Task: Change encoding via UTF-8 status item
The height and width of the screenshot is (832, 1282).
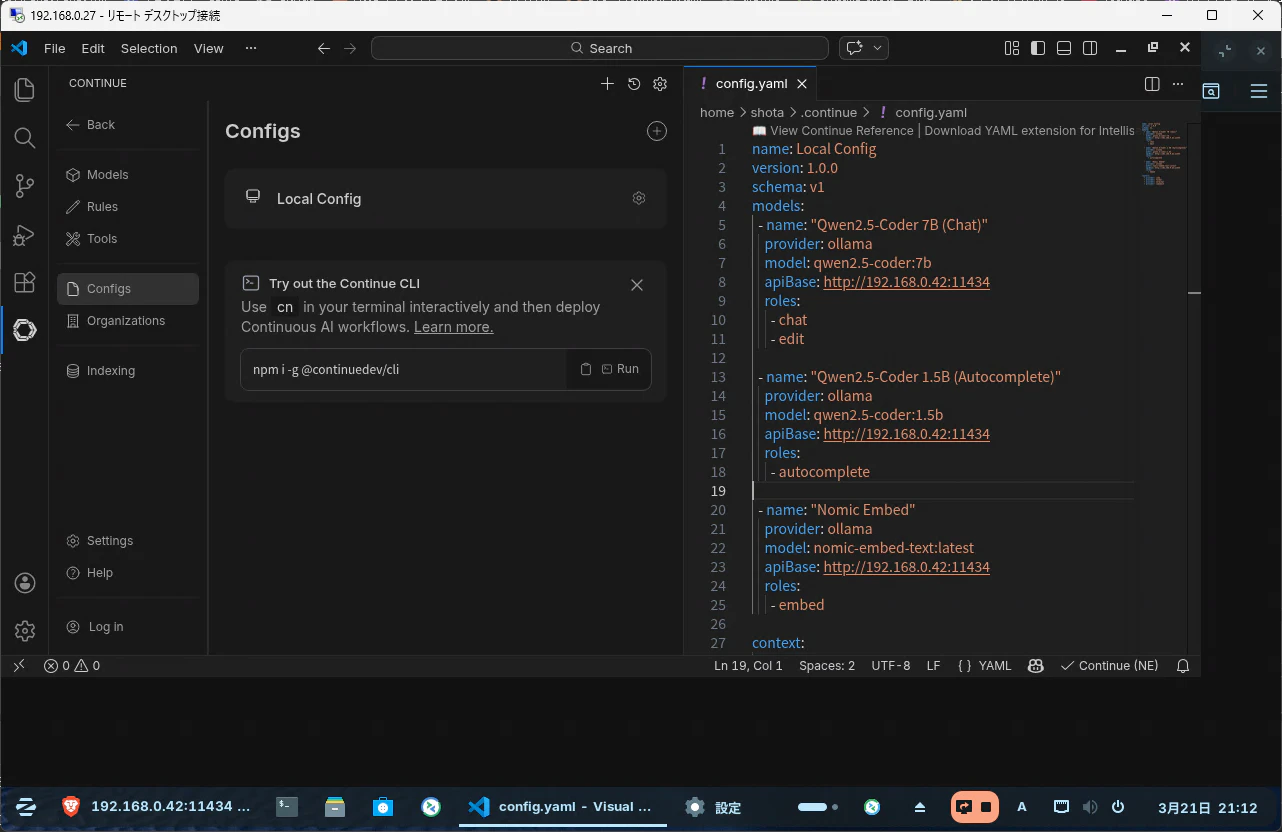Action: (891, 666)
